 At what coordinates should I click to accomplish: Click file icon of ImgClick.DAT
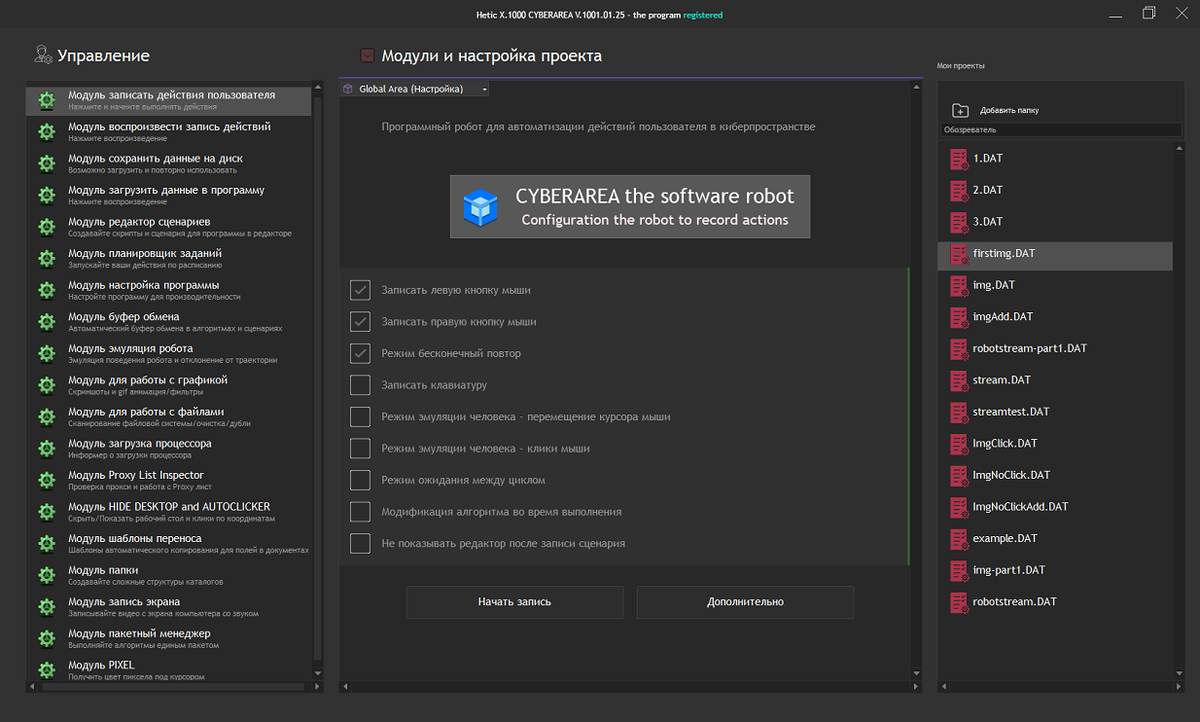click(958, 444)
